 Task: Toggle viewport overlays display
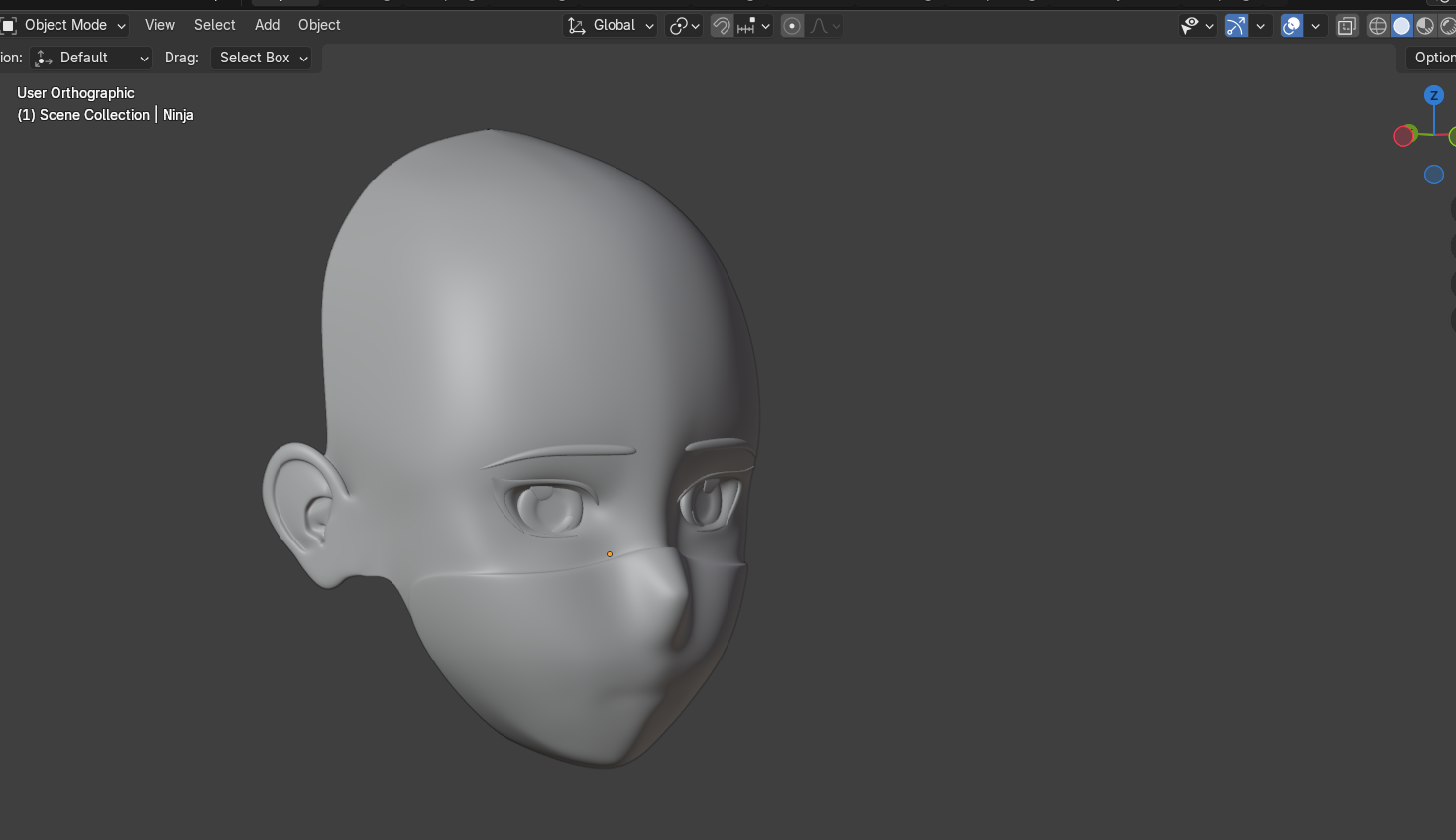[1291, 26]
